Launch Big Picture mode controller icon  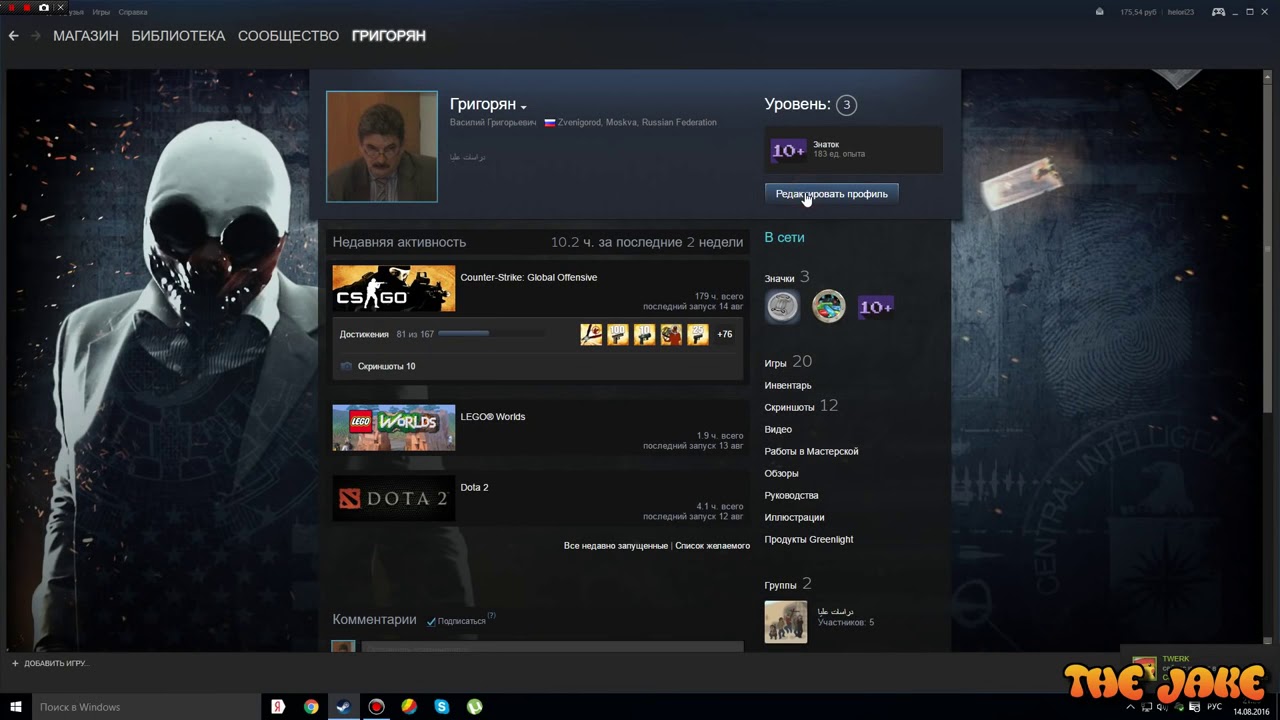pos(1219,12)
